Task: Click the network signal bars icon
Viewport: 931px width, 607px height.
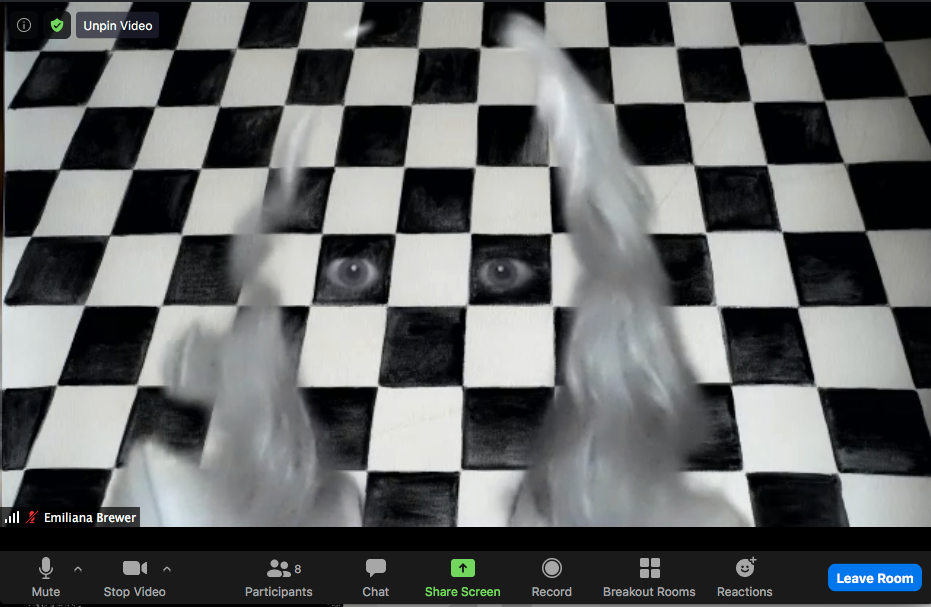Action: point(13,518)
